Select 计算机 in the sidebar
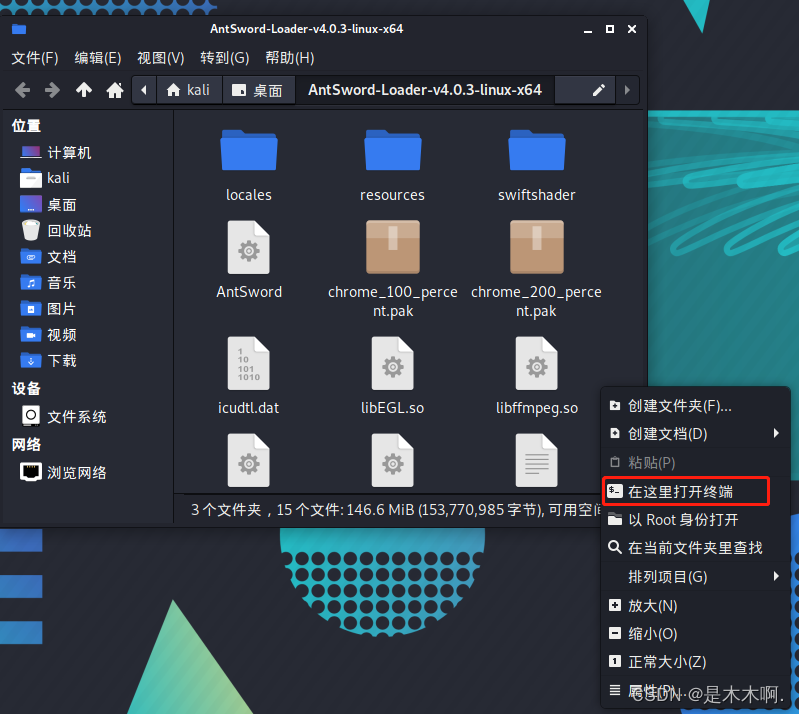This screenshot has height=714, width=799. tap(56, 152)
